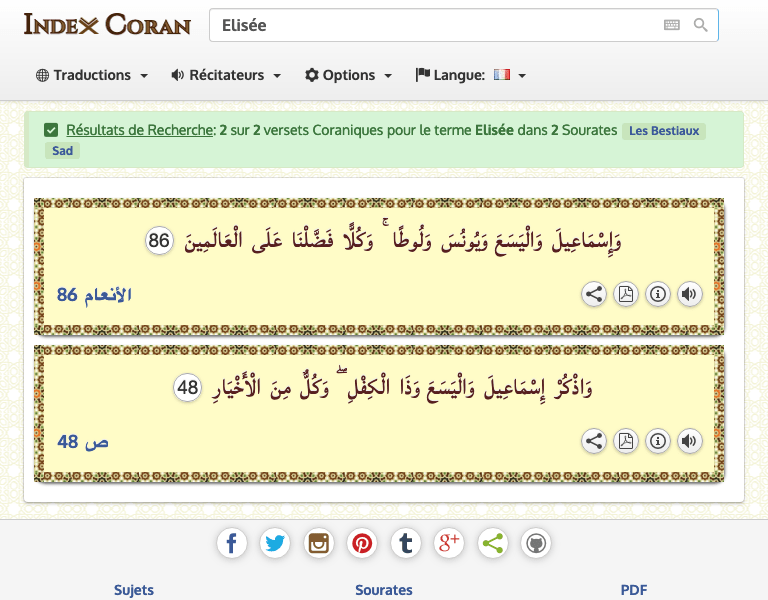768x600 pixels.
Task: Click the search magnifier icon
Action: pyautogui.click(x=700, y=25)
